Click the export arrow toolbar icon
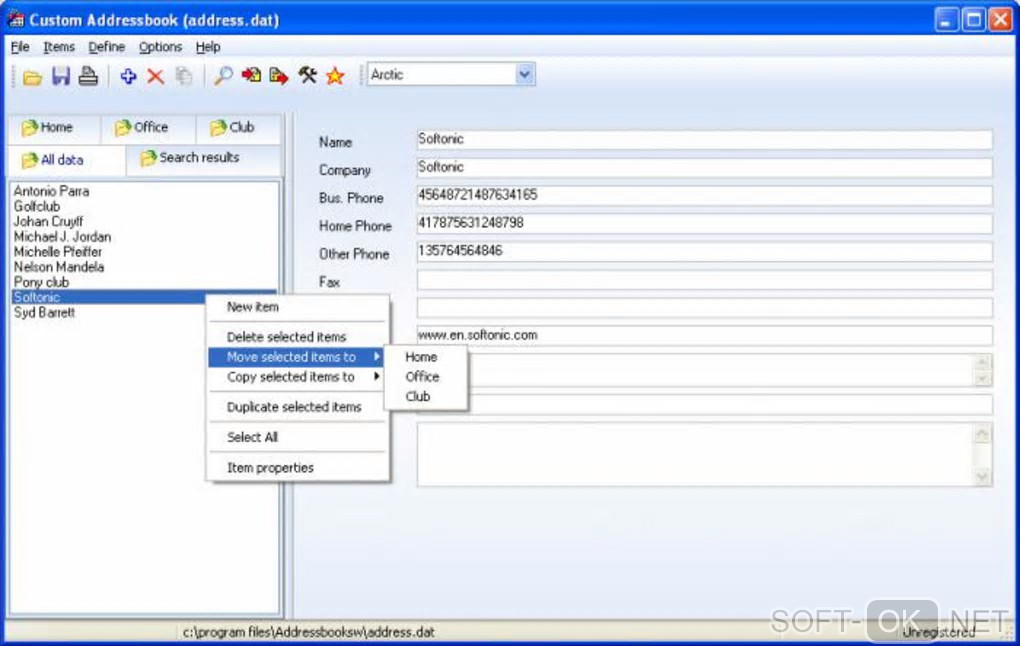Viewport: 1020px width, 646px height. click(x=278, y=76)
